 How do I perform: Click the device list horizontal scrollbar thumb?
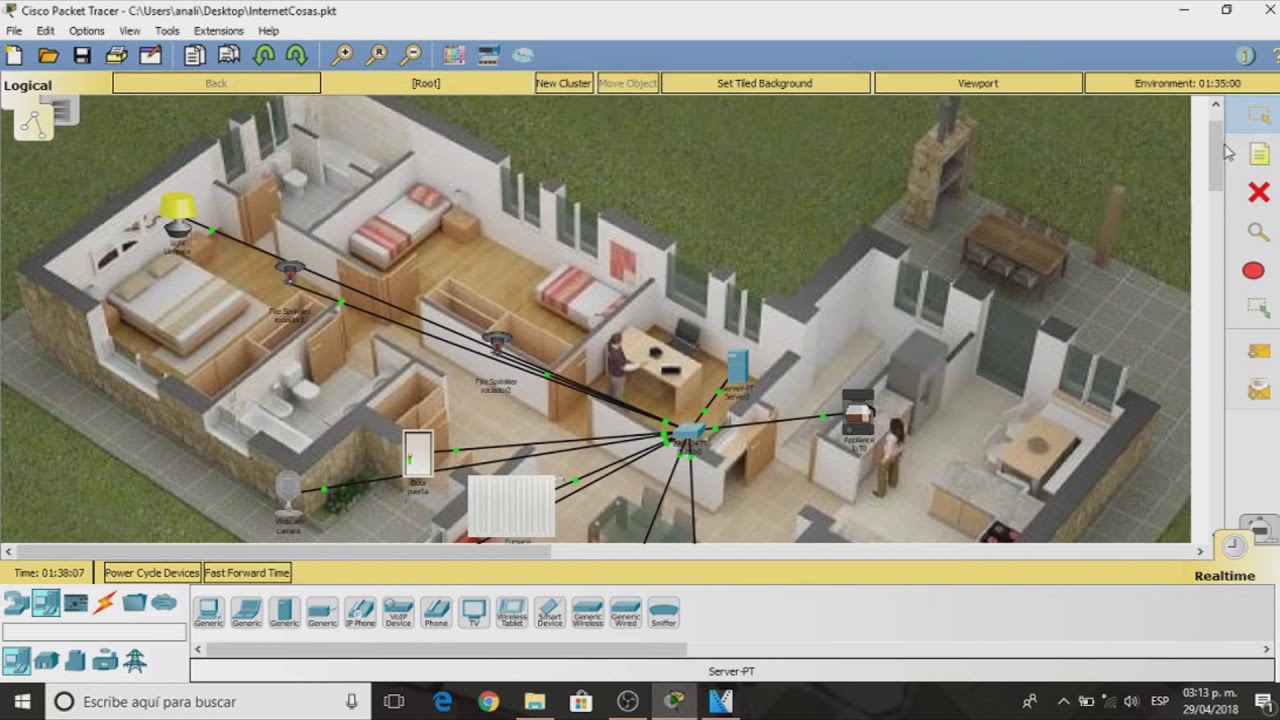[445, 649]
